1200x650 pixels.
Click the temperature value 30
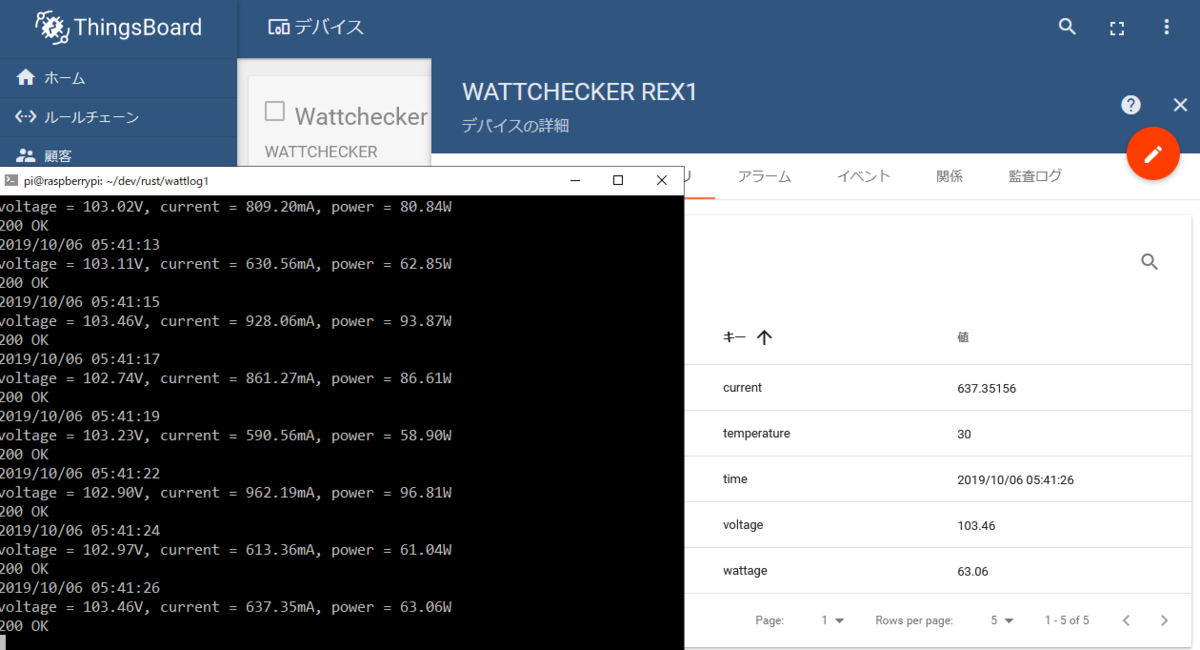[964, 434]
